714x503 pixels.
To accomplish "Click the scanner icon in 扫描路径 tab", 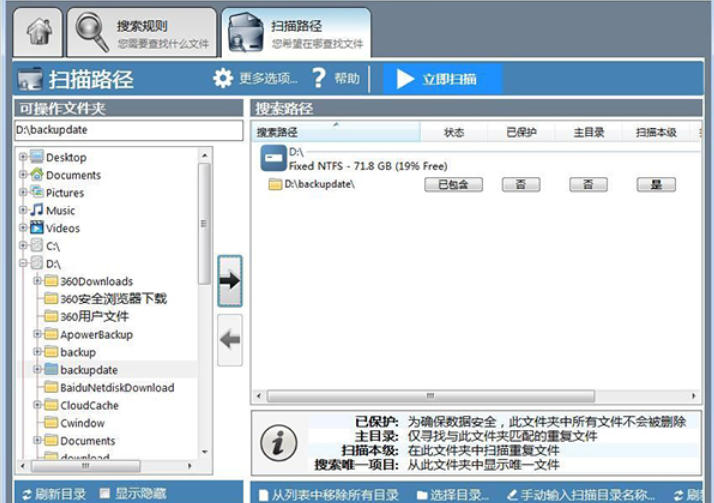I will (246, 32).
